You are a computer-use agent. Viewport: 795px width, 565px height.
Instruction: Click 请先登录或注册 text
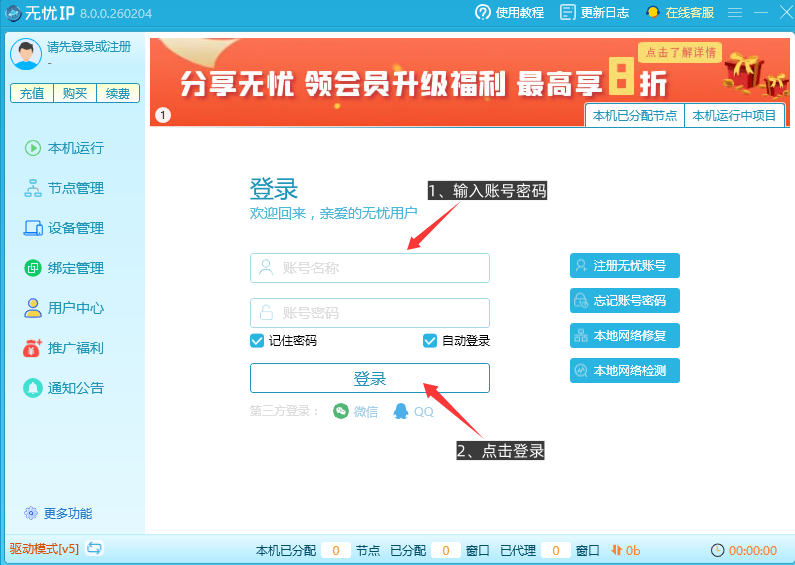[89, 47]
